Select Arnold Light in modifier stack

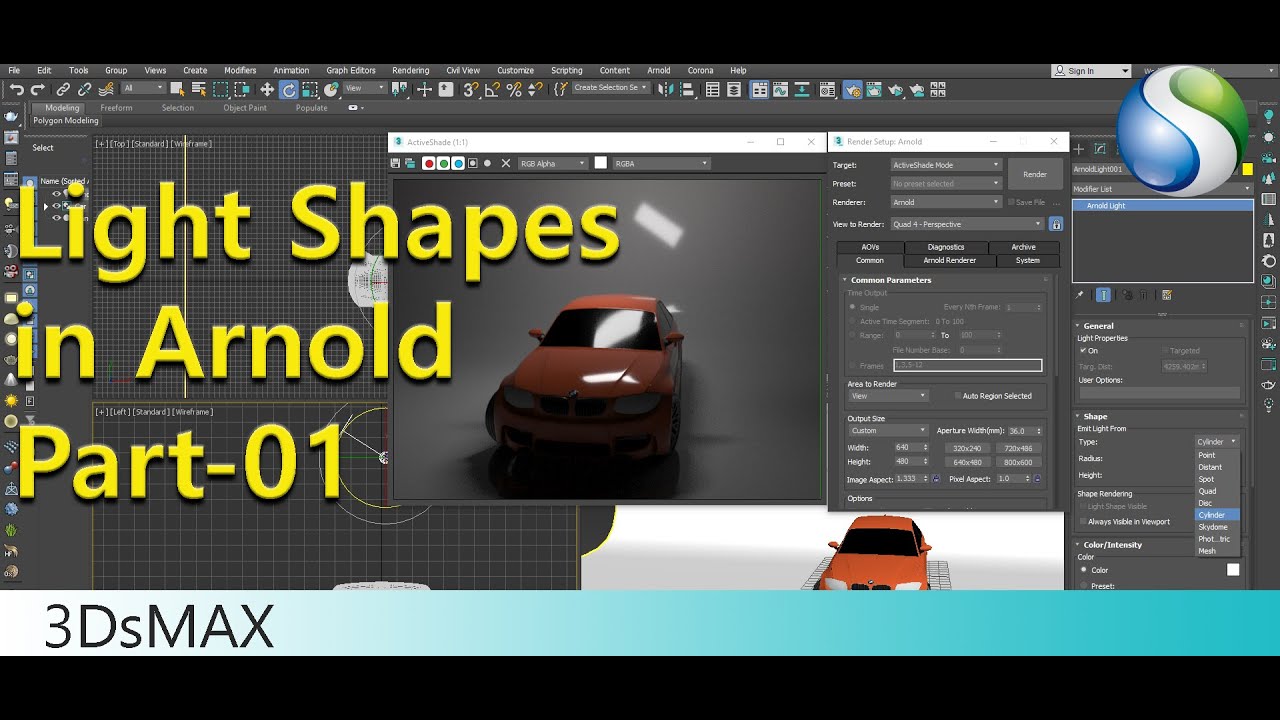(x=1162, y=205)
